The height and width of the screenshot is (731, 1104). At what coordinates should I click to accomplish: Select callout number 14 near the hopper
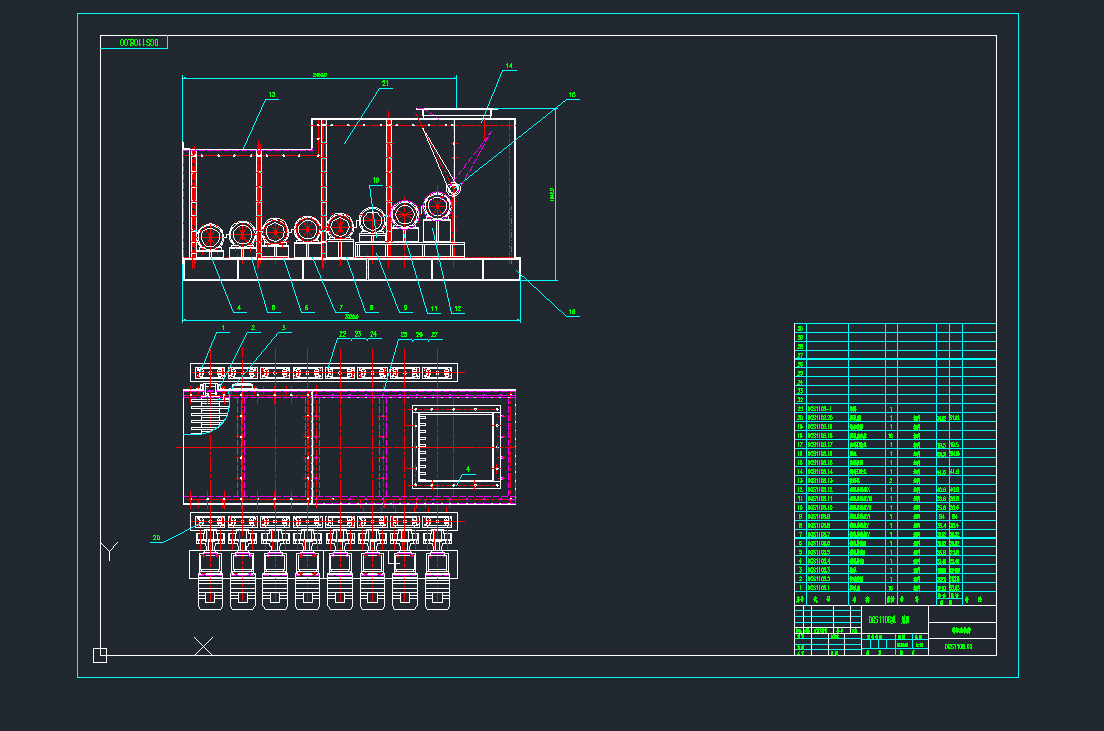(x=509, y=66)
